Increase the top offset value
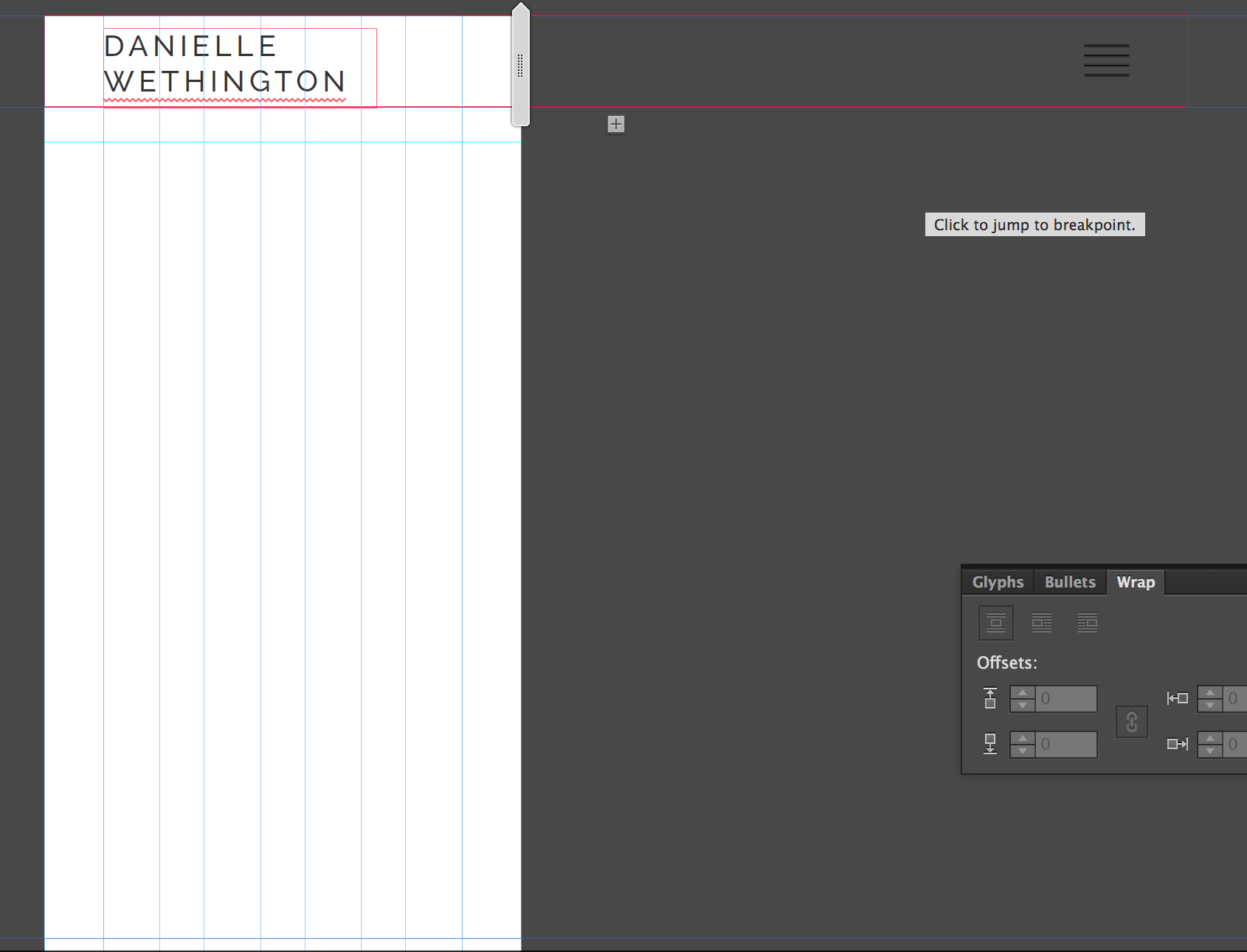This screenshot has height=952, width=1247. (x=1023, y=693)
